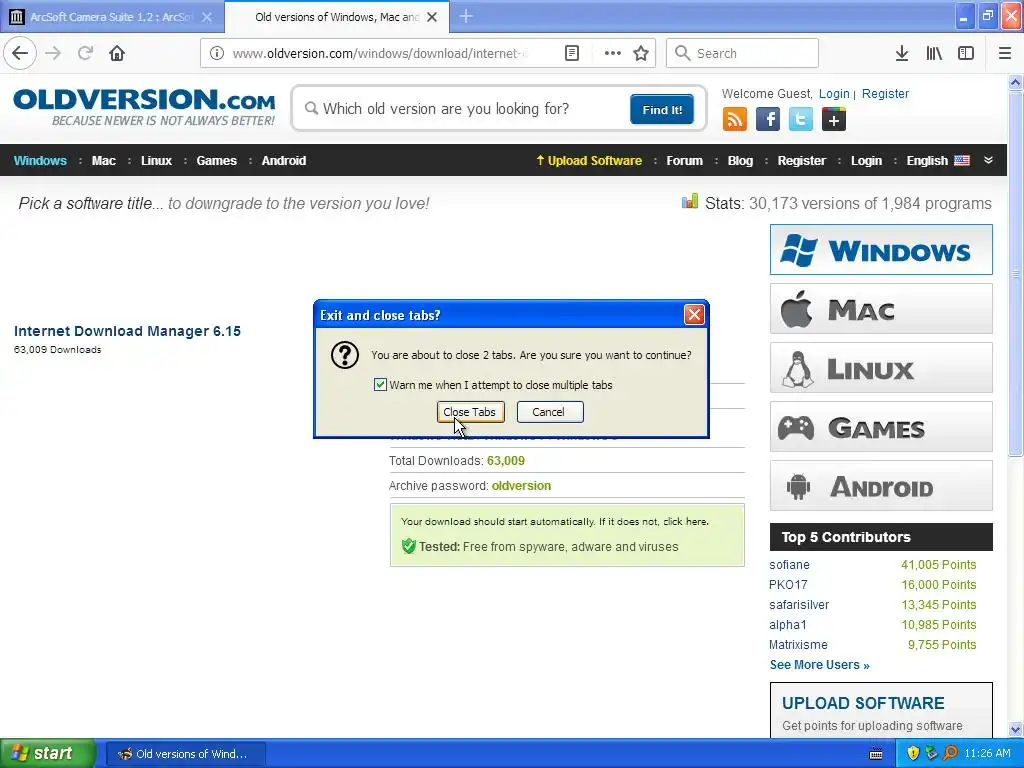Bookmark this page with the star icon
Image resolution: width=1024 pixels, height=768 pixels.
pyautogui.click(x=641, y=54)
